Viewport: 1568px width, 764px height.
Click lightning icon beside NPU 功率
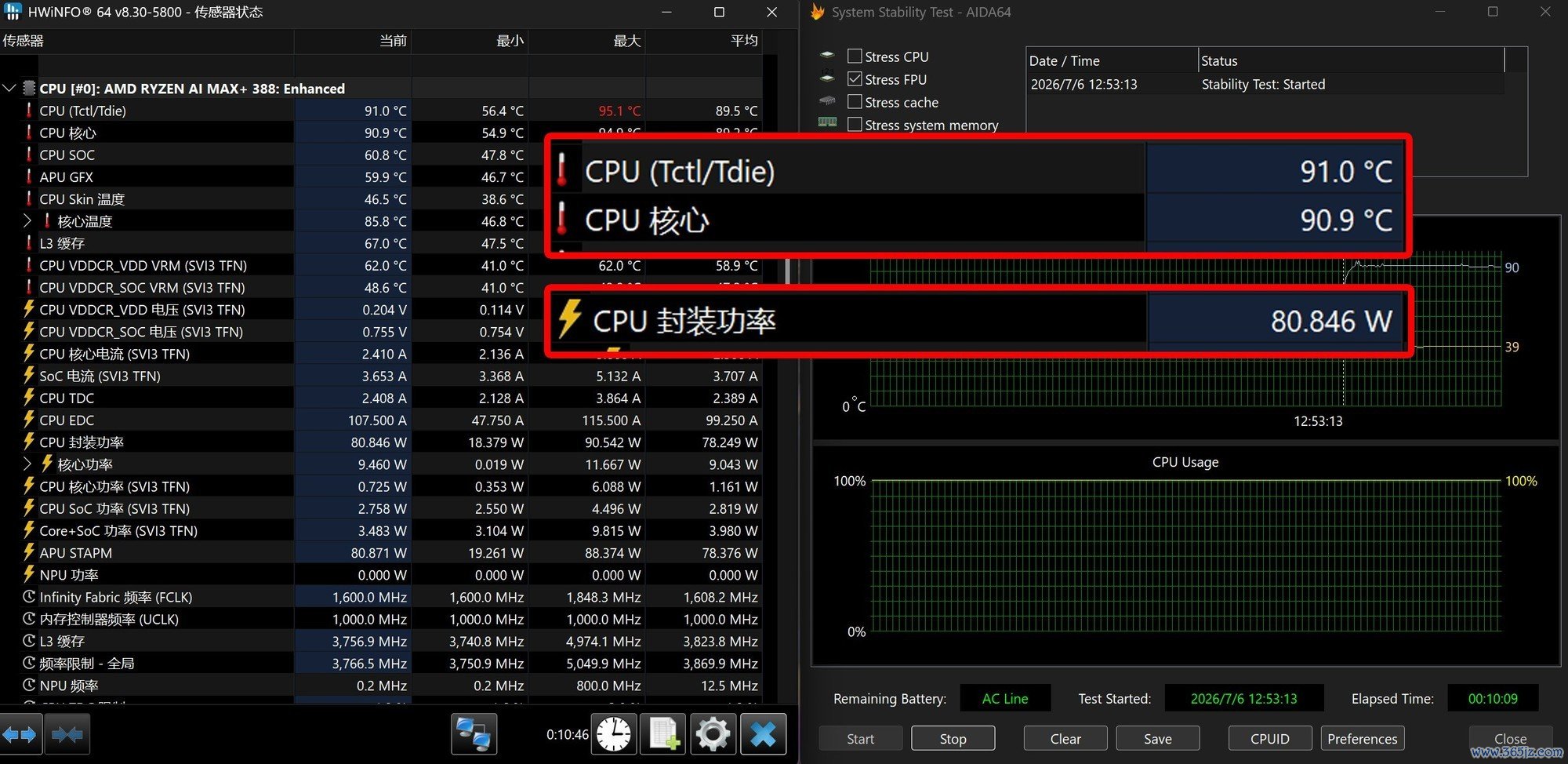coord(29,574)
